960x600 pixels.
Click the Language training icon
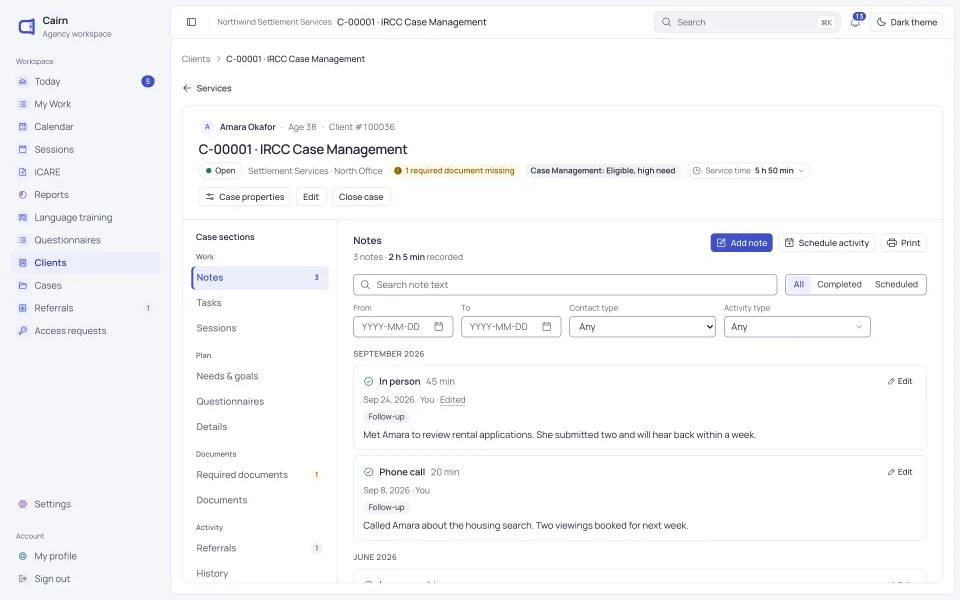tap(23, 217)
